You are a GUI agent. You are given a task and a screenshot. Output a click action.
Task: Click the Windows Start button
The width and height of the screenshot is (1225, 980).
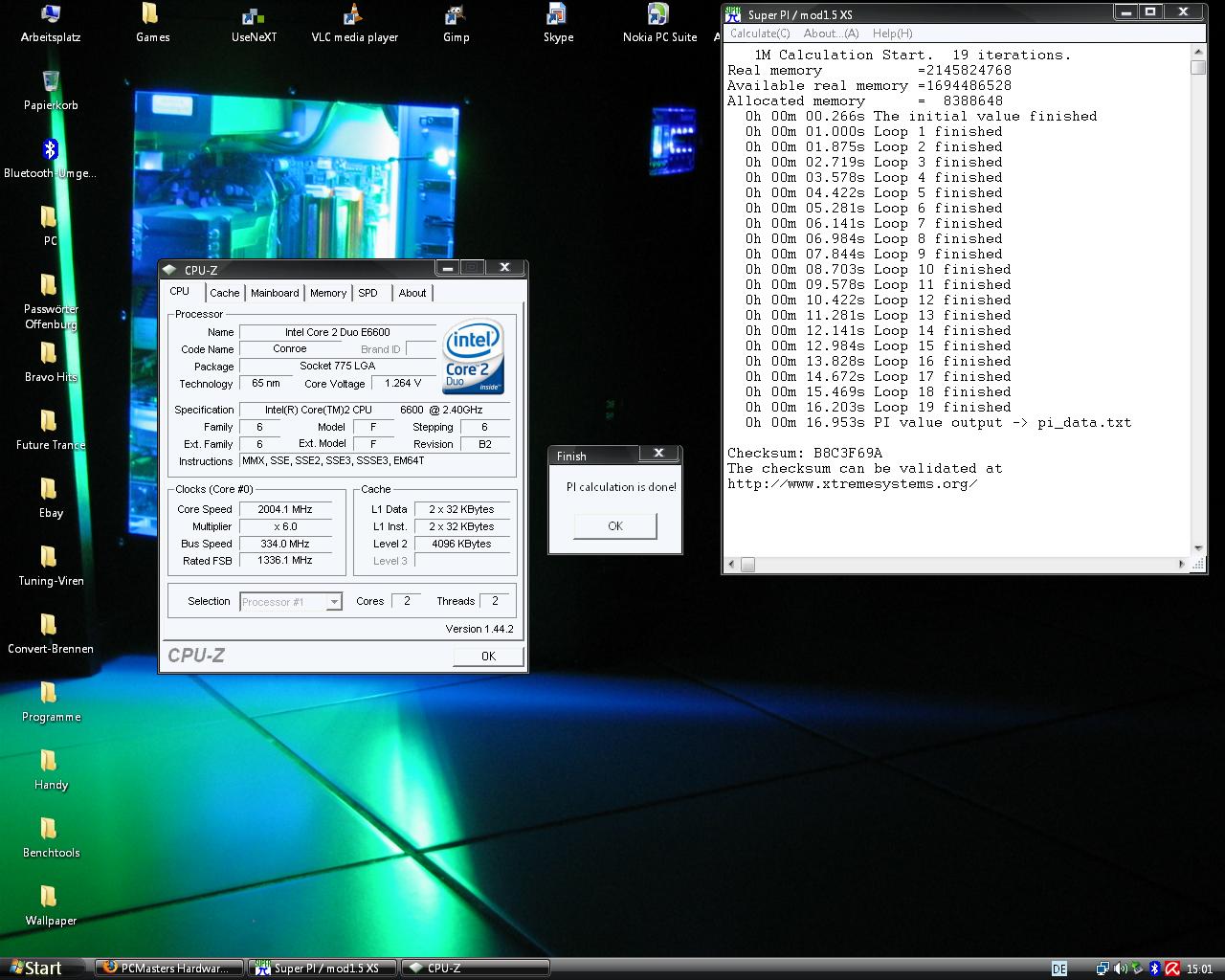coord(34,968)
